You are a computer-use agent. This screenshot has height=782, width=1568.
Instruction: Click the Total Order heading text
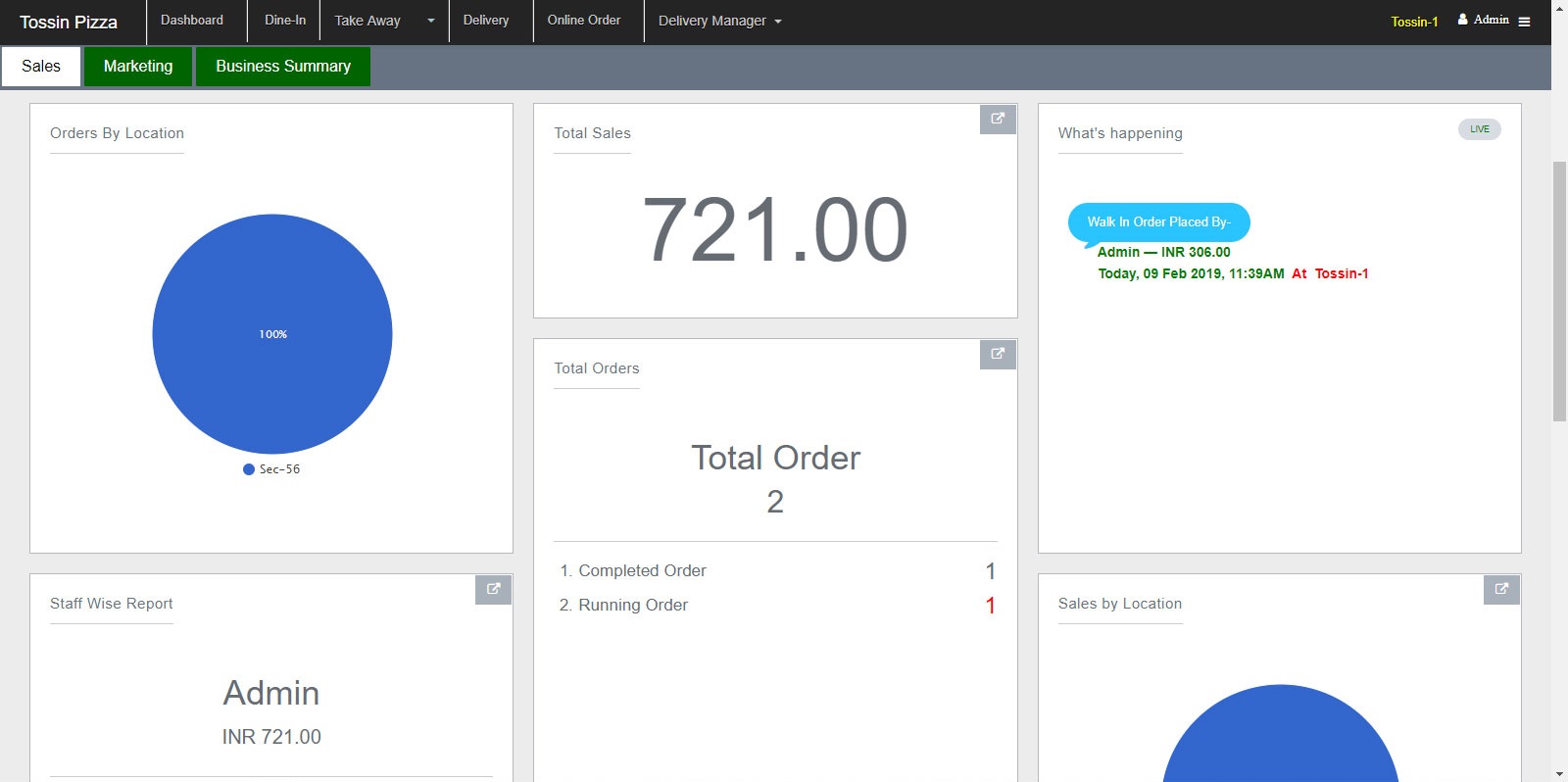pos(775,458)
